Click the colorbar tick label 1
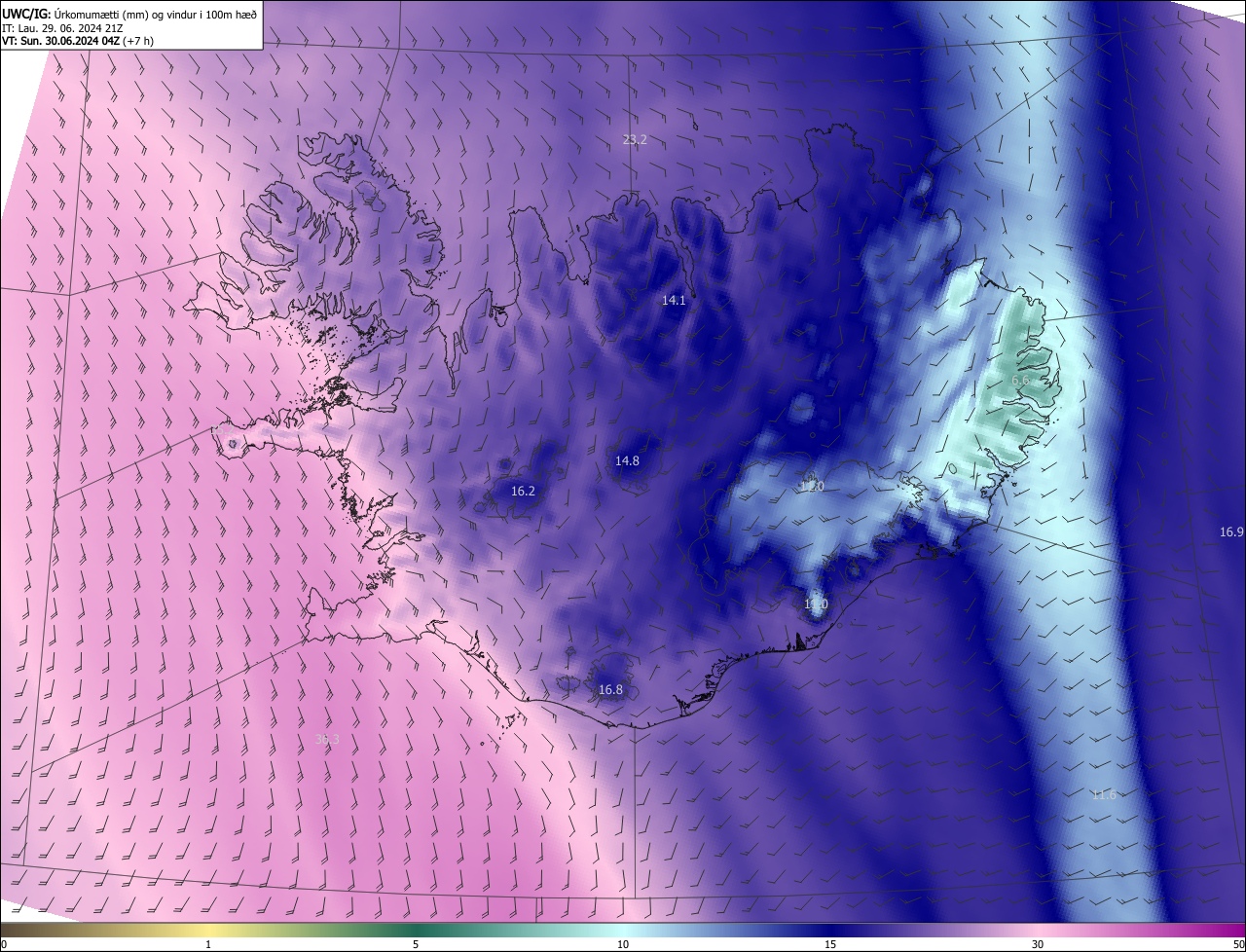Viewport: 1246px width, 952px height. pyautogui.click(x=208, y=944)
